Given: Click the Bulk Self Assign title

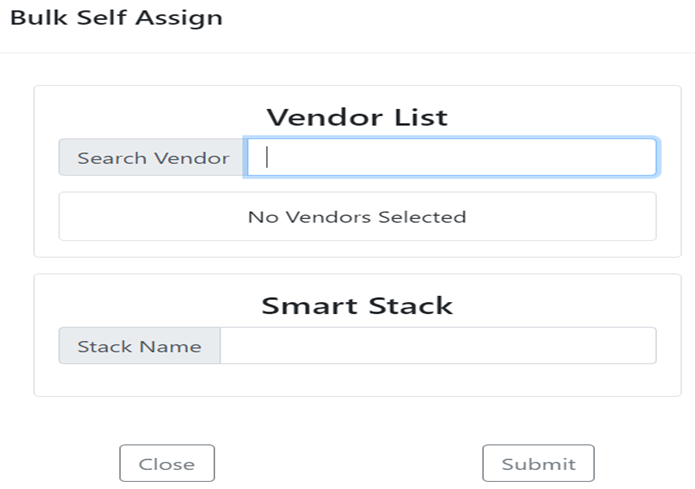Looking at the screenshot, I should point(116,18).
